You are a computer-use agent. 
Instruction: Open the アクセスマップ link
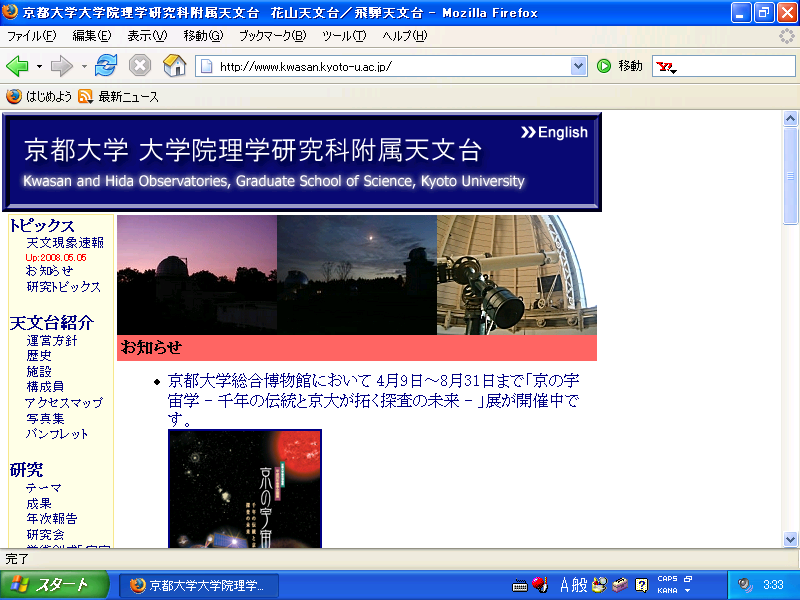(64, 403)
